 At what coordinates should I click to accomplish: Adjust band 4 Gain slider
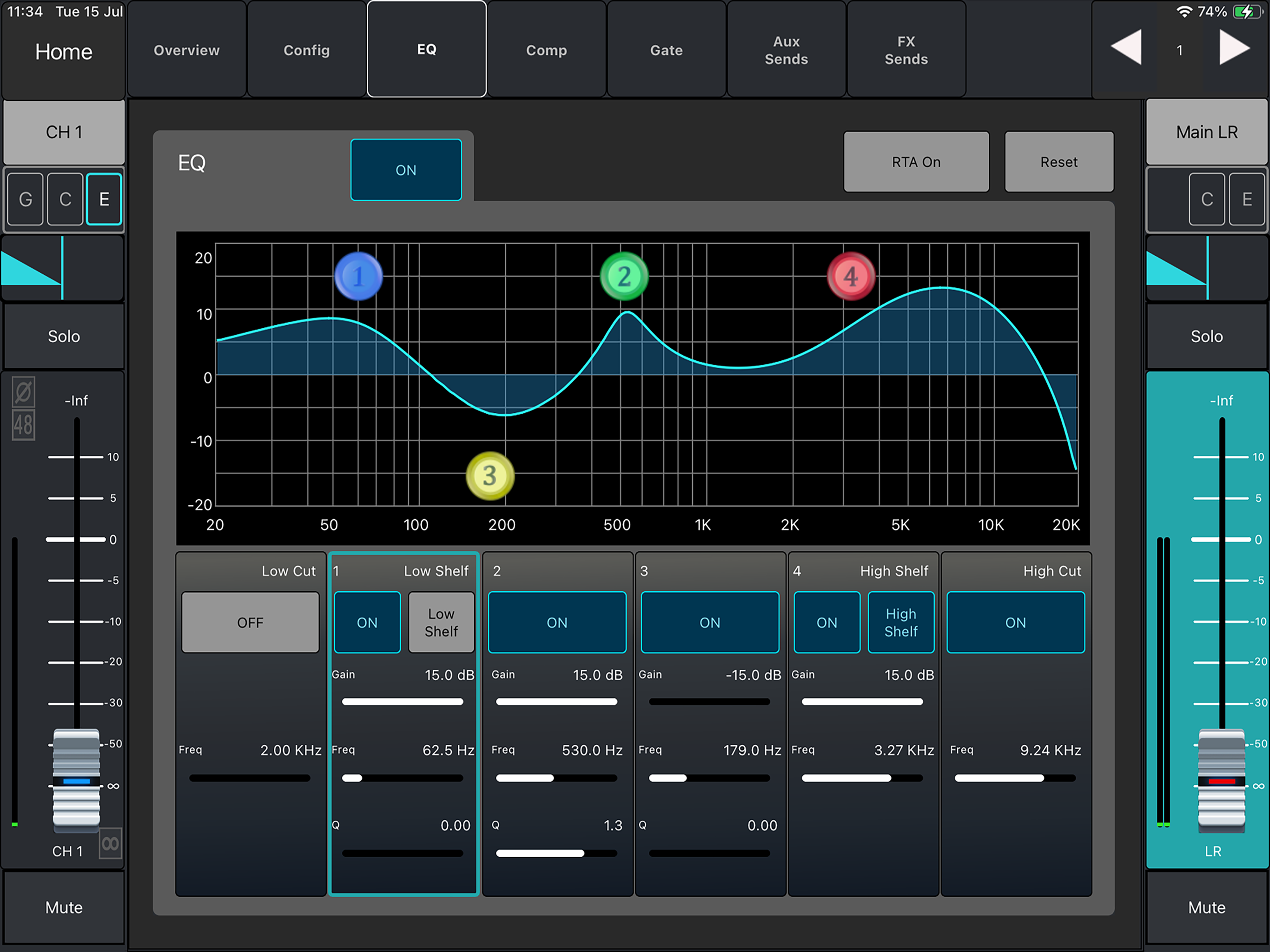(x=862, y=701)
